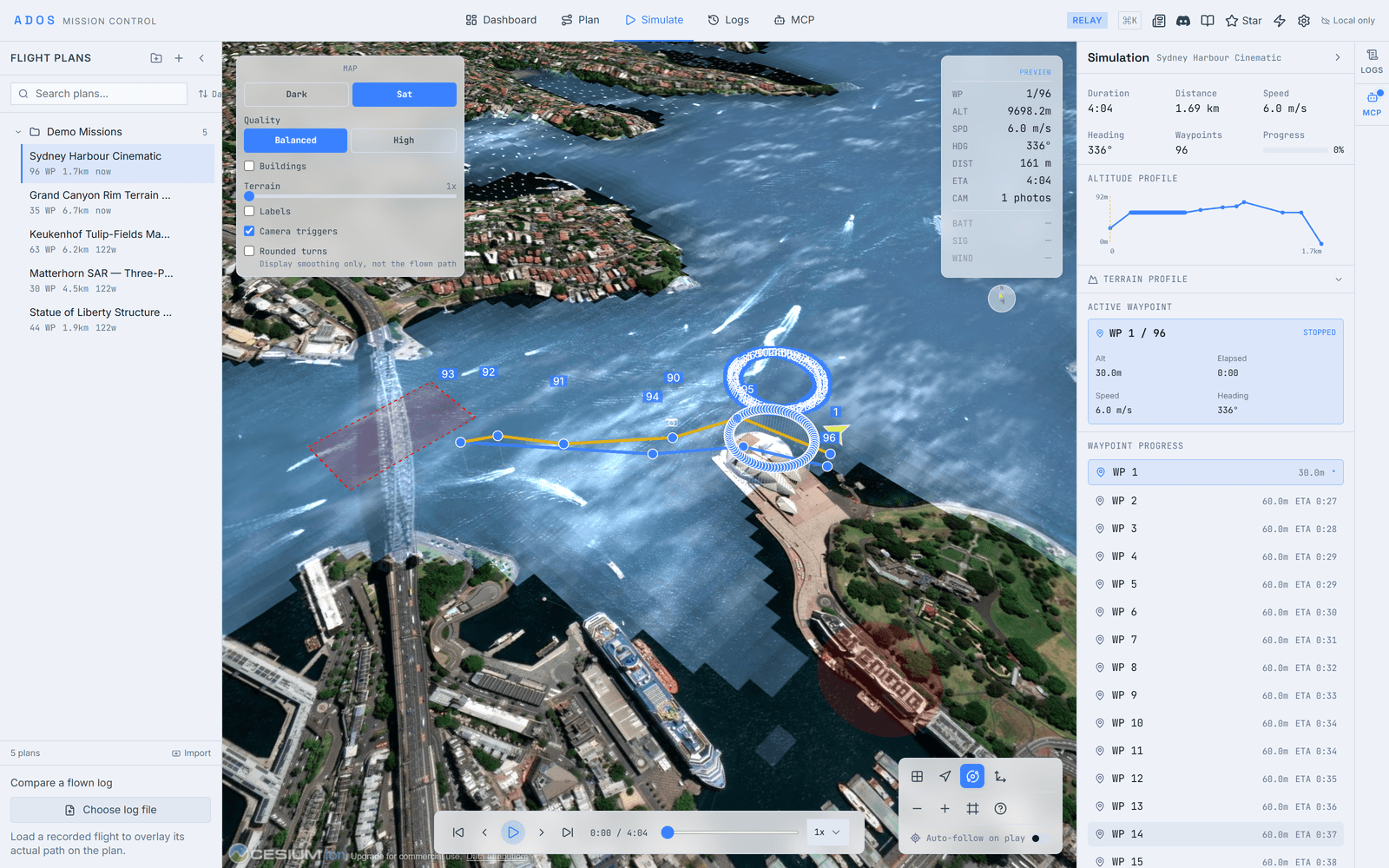
Task: Open Statue of Liberty Structure plan
Action: click(117, 319)
